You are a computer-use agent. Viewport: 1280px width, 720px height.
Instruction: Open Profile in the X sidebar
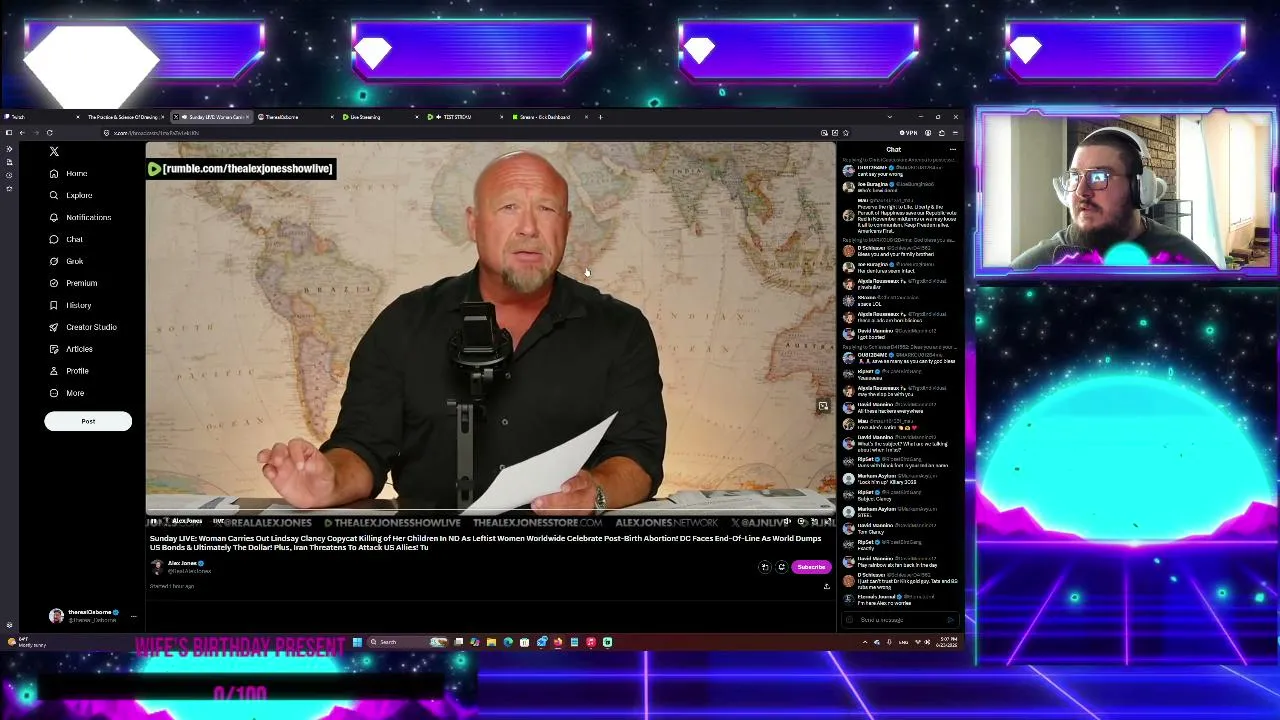69,371
